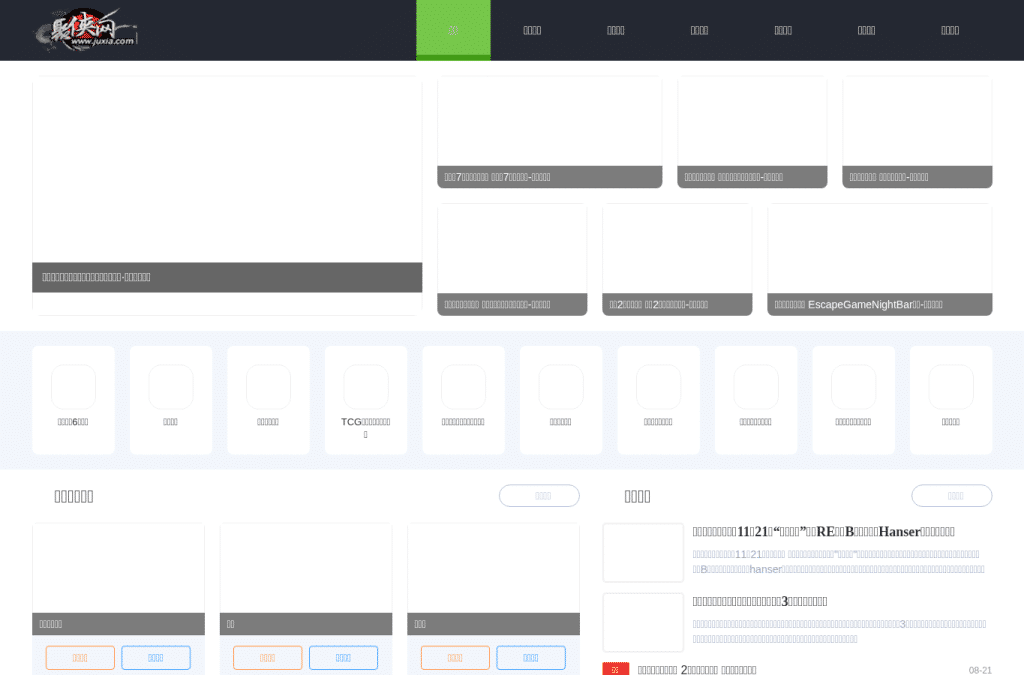
Task: Open the thumbnail beside the second news item
Action: [643, 622]
